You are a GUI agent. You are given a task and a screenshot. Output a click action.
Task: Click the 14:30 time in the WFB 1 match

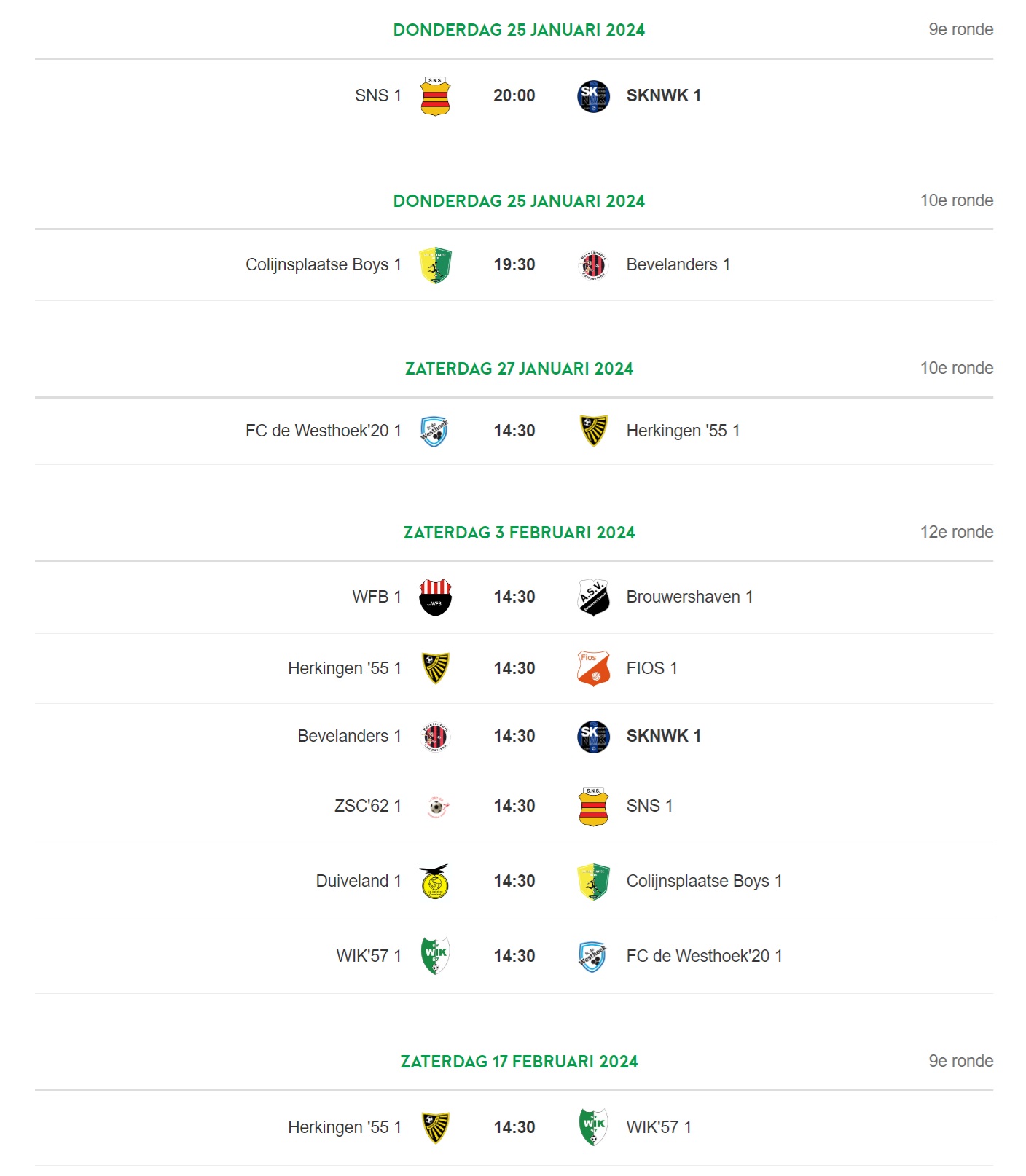point(514,597)
